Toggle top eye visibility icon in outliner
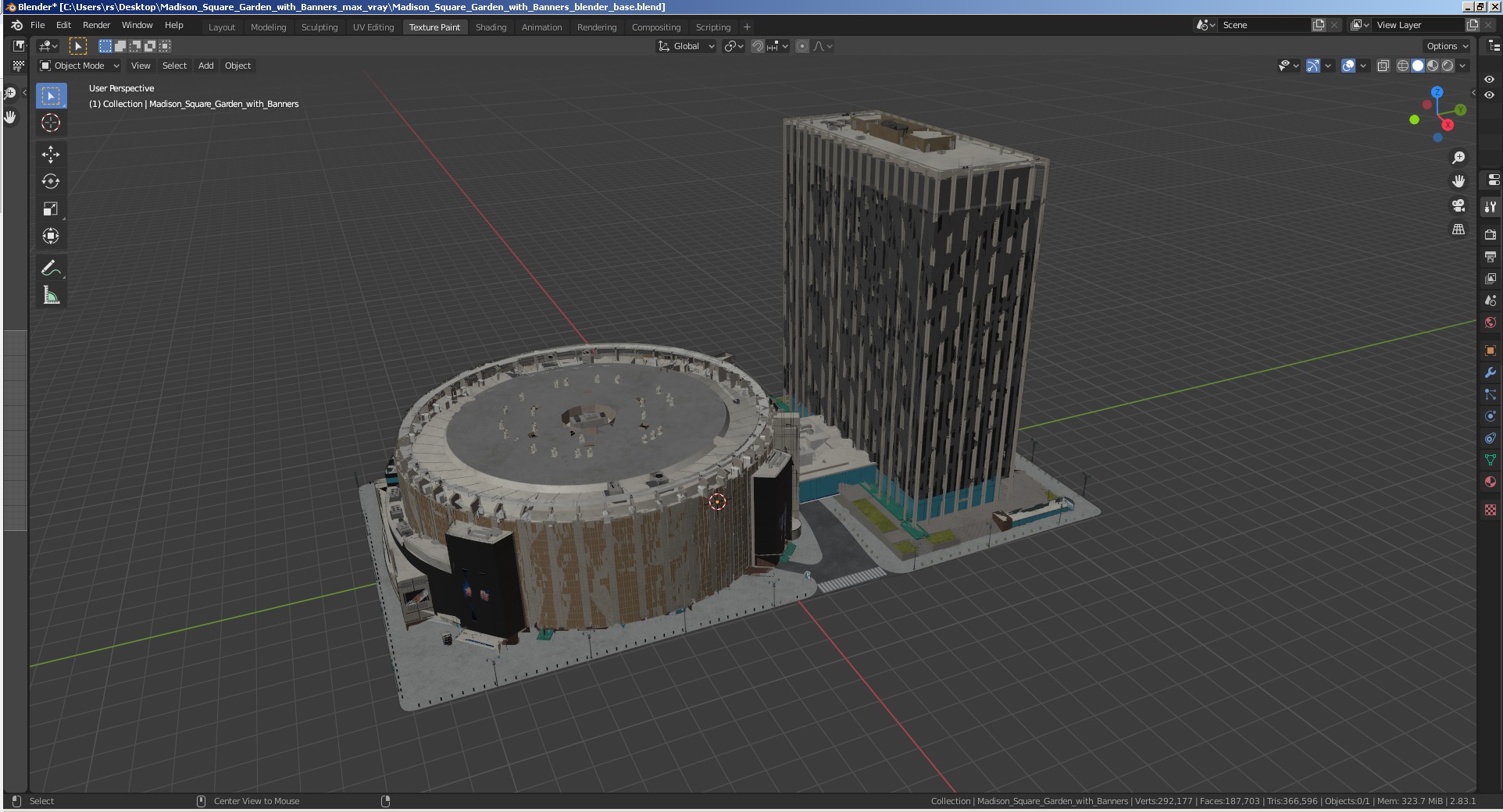This screenshot has height=812, width=1503. (1489, 80)
